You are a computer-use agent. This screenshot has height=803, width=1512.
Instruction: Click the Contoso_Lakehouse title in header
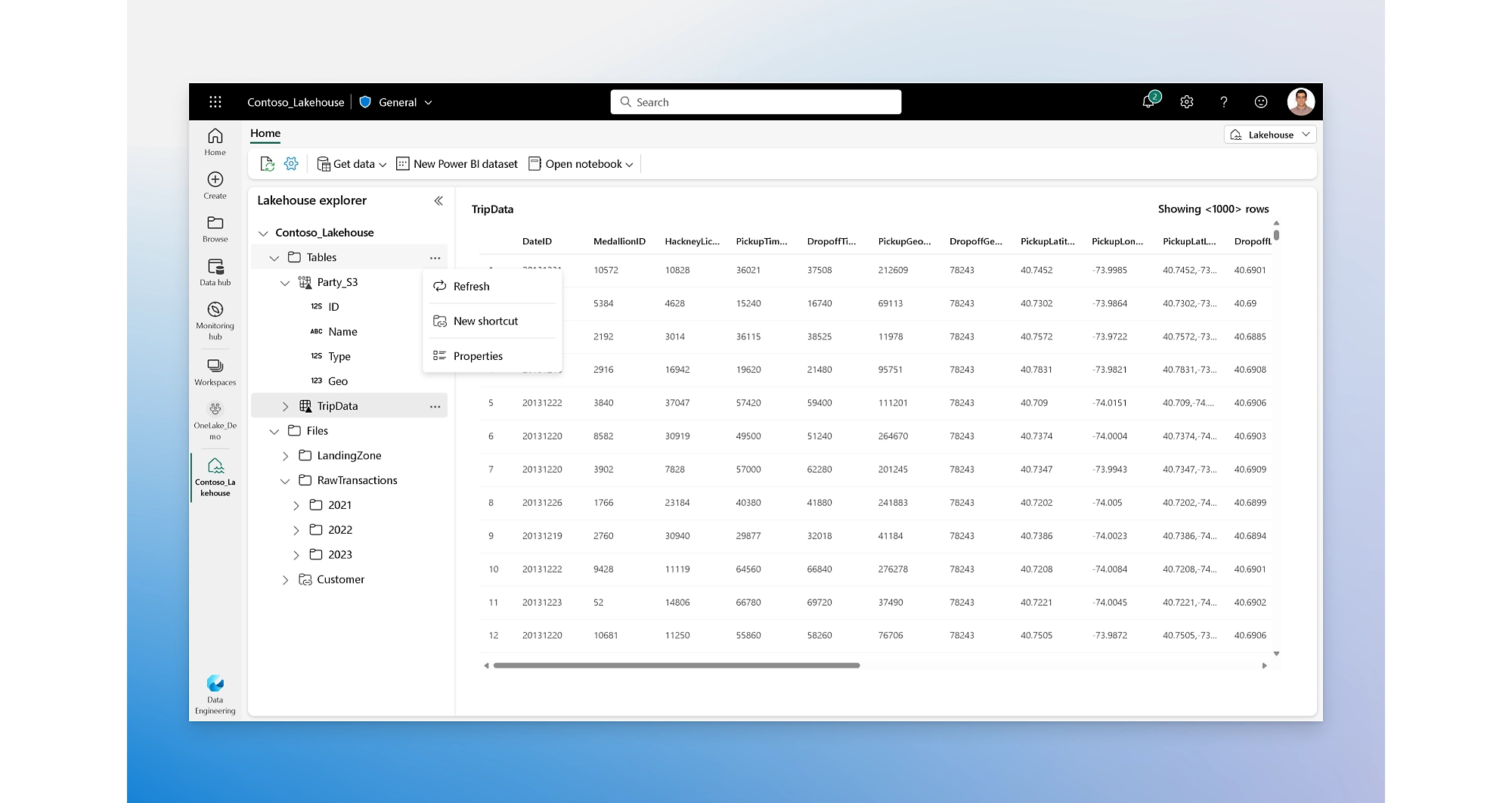coord(296,102)
